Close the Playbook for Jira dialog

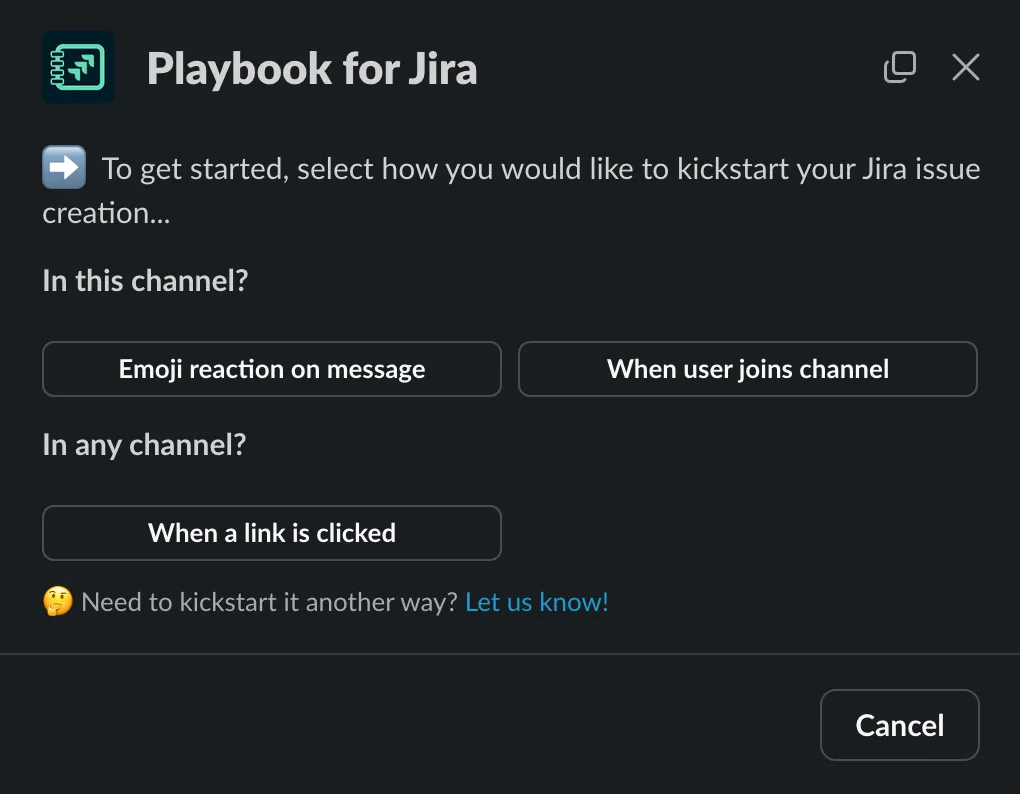click(965, 67)
